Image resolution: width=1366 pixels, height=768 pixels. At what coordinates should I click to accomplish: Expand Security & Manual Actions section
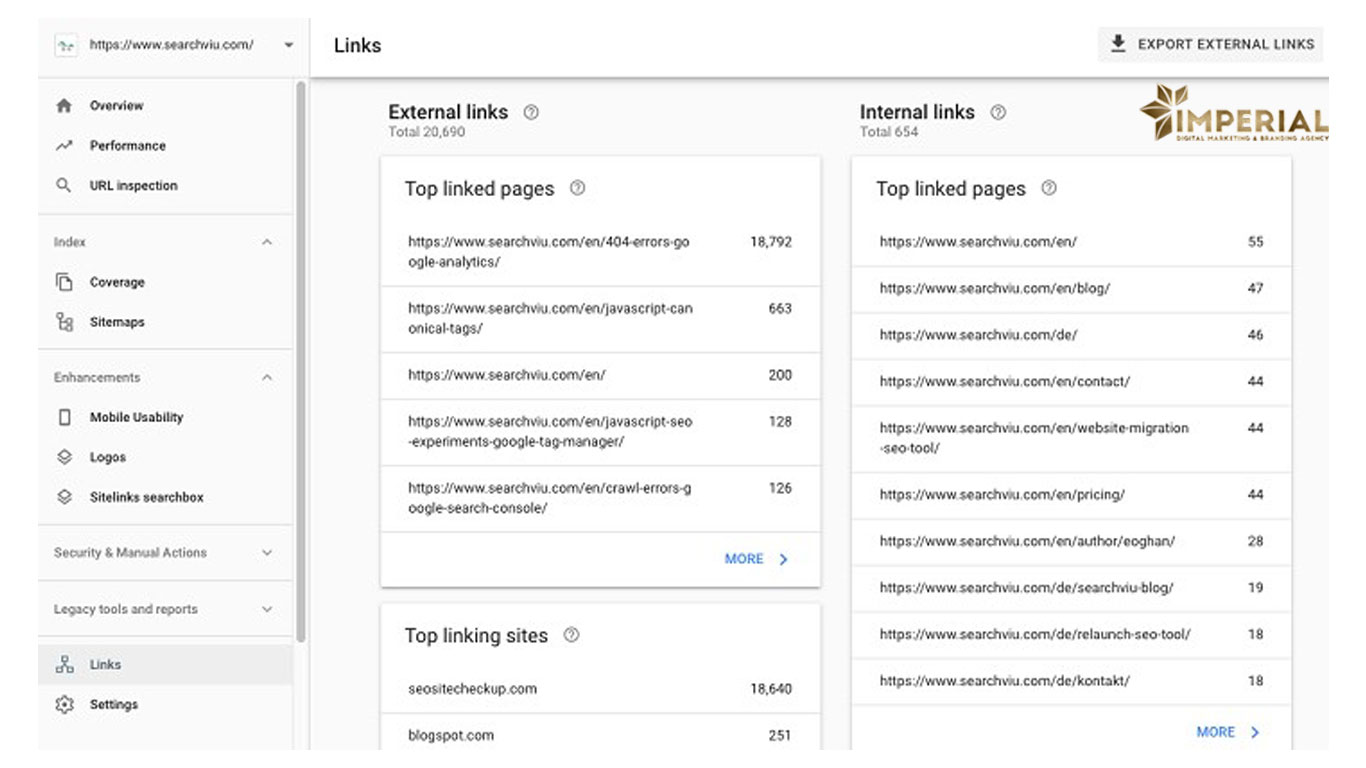[267, 553]
